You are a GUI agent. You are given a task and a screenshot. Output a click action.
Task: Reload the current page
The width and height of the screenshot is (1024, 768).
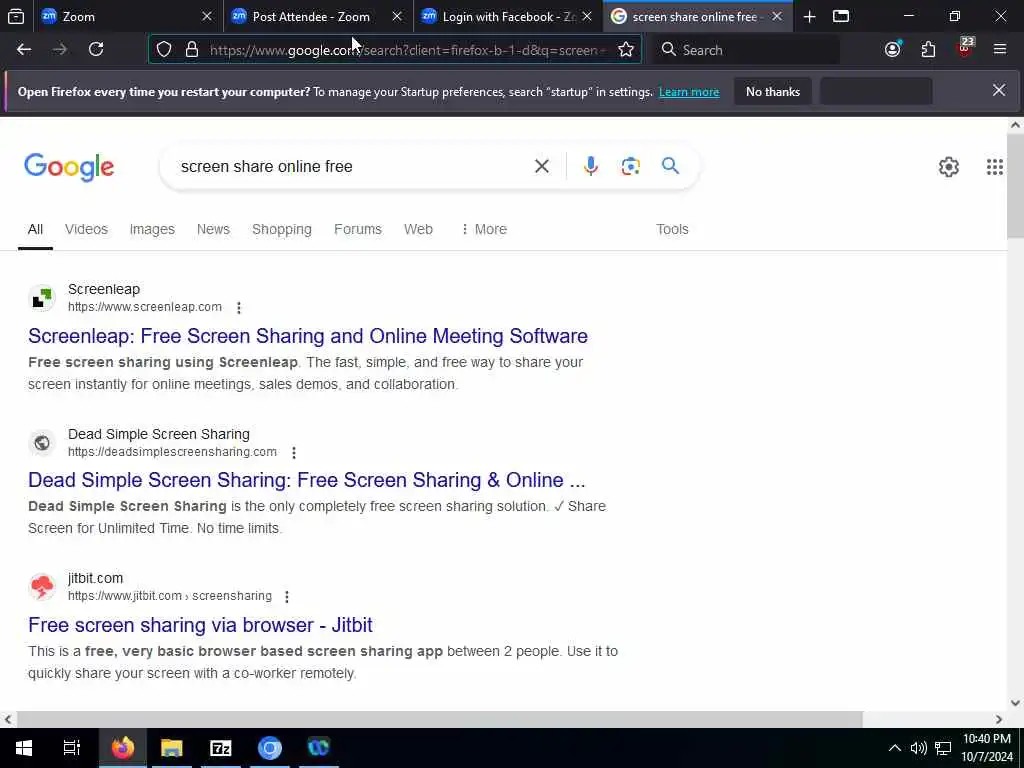pos(96,50)
